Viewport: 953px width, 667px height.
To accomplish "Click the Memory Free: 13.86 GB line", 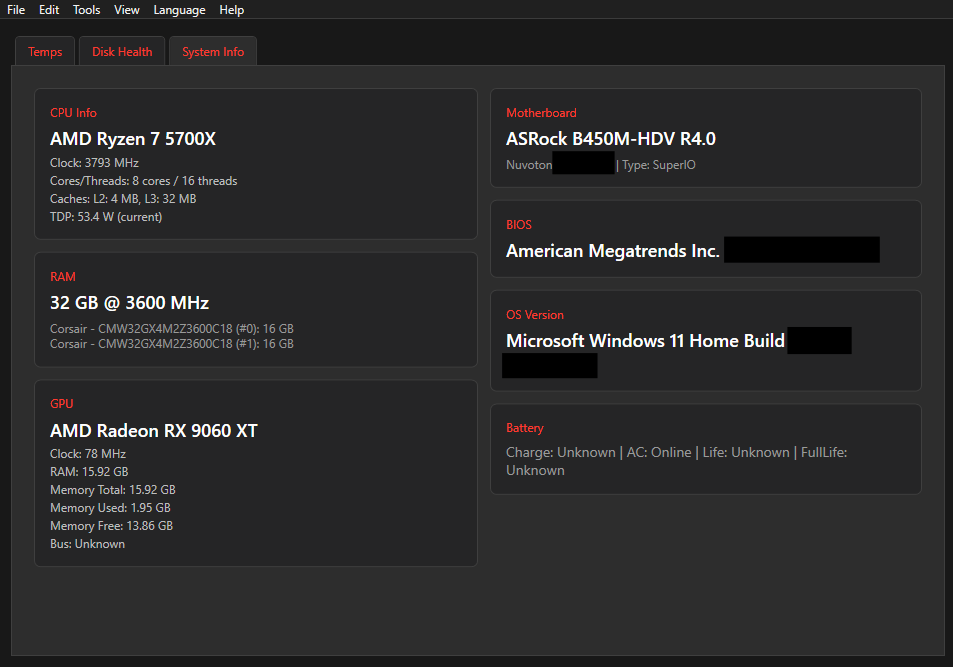I will click(x=111, y=525).
